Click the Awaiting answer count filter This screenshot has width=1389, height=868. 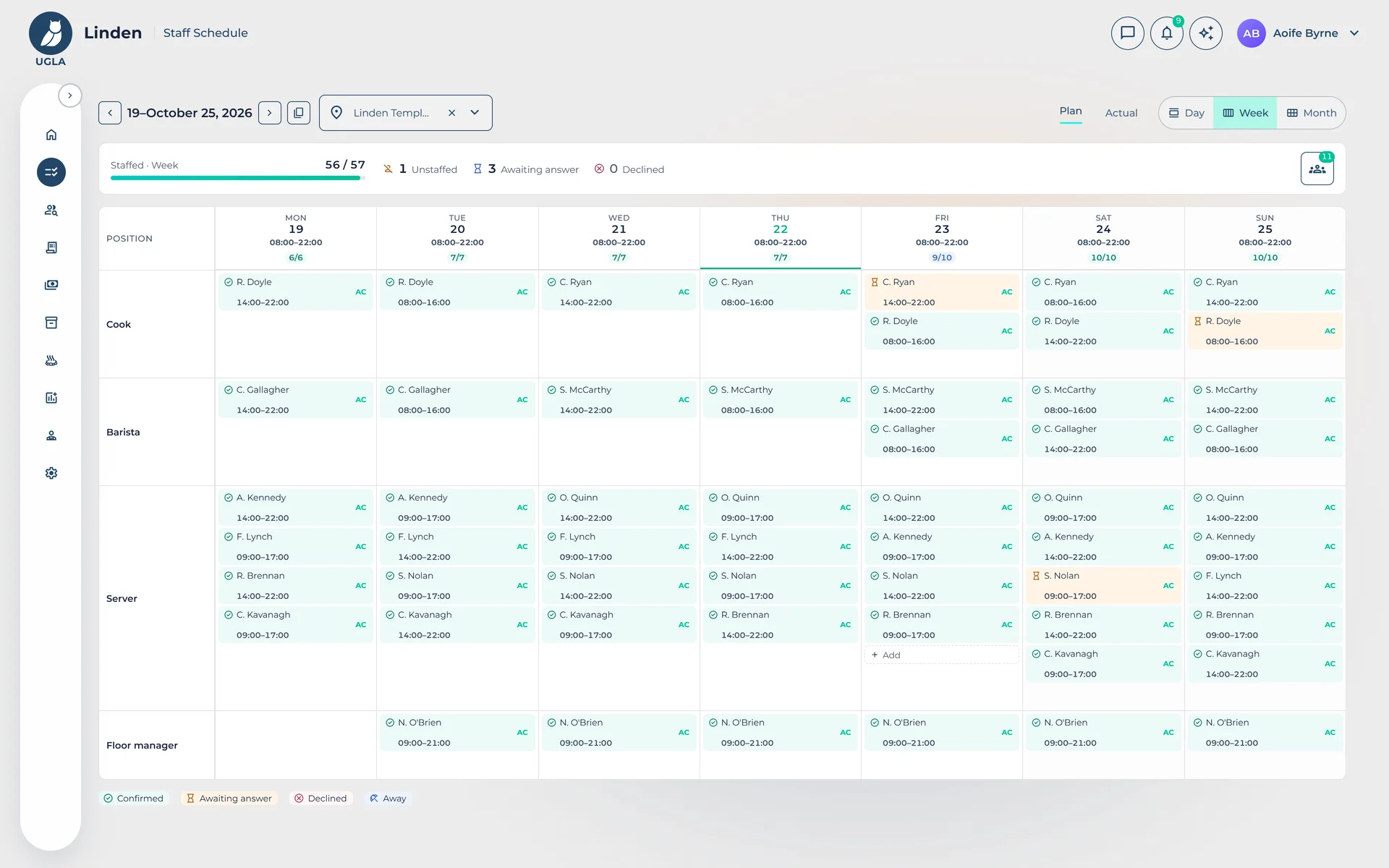[526, 169]
